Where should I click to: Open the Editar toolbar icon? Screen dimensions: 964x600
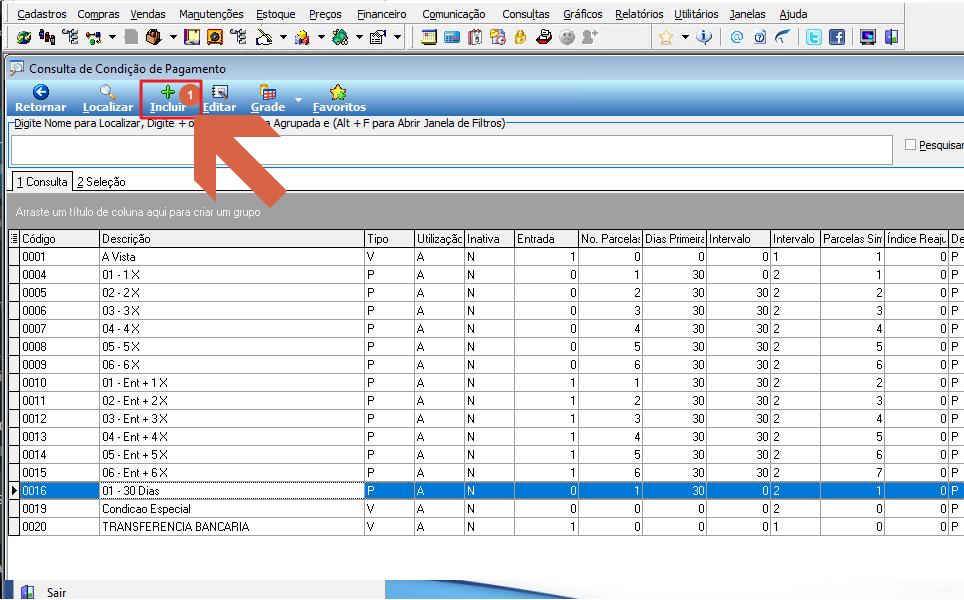219,92
